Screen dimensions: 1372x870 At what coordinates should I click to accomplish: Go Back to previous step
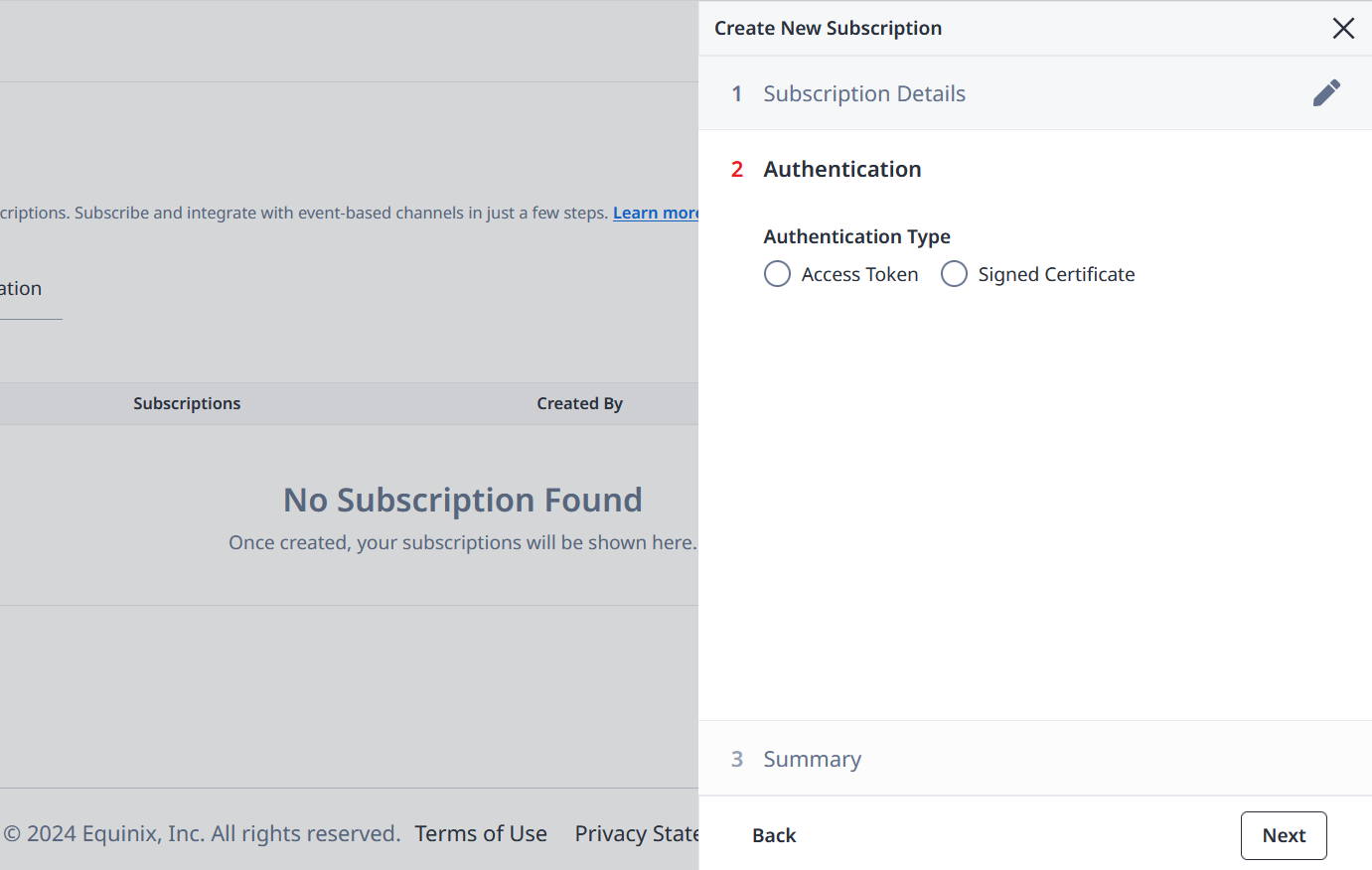click(x=774, y=835)
